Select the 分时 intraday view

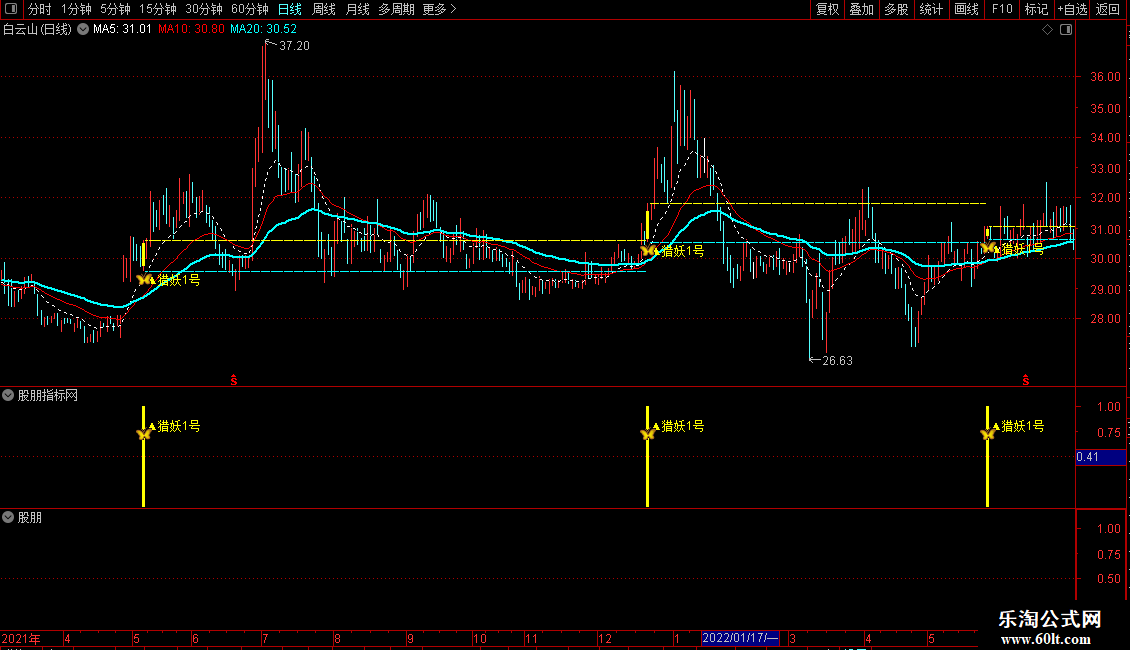click(x=40, y=9)
